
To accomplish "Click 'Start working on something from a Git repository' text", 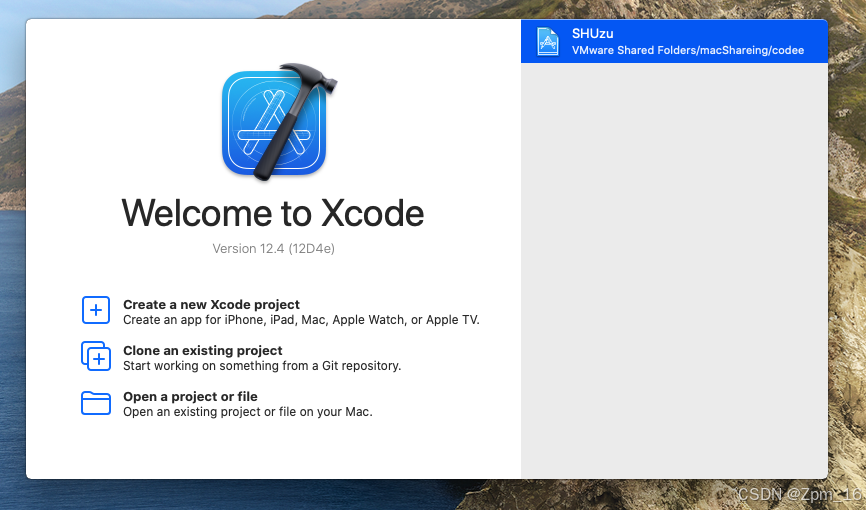I will [x=262, y=366].
